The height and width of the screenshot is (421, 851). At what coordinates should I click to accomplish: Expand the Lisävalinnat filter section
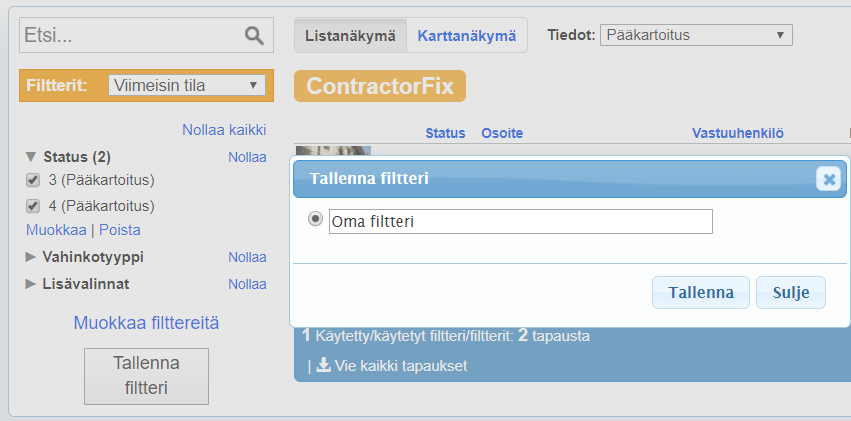click(31, 284)
